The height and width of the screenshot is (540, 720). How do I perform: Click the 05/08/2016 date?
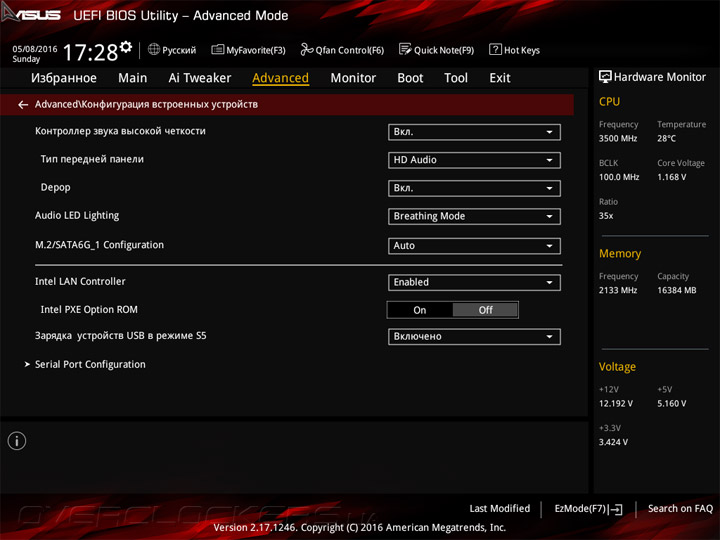pyautogui.click(x=35, y=49)
